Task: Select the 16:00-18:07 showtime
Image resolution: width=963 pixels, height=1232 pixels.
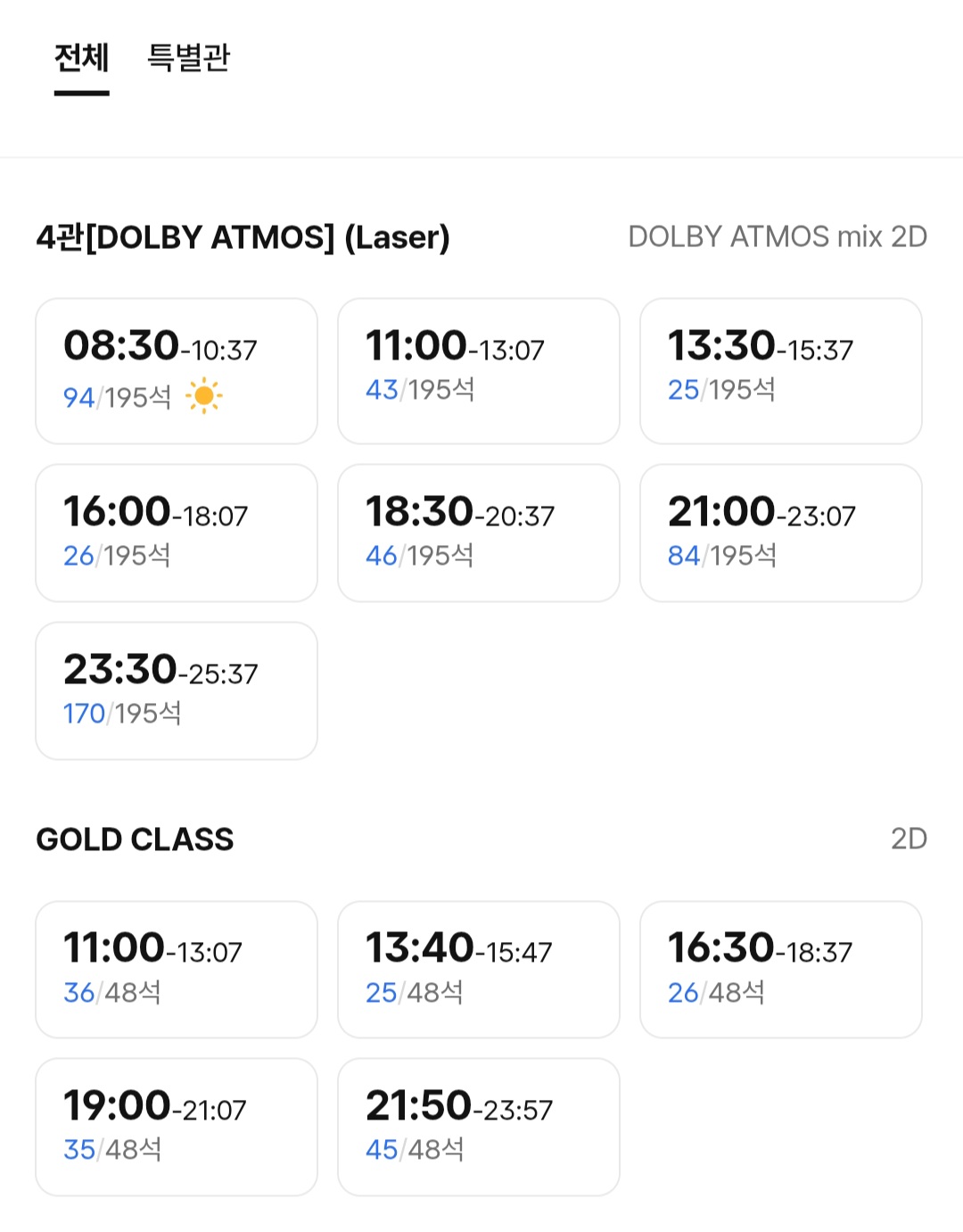Action: tap(177, 533)
